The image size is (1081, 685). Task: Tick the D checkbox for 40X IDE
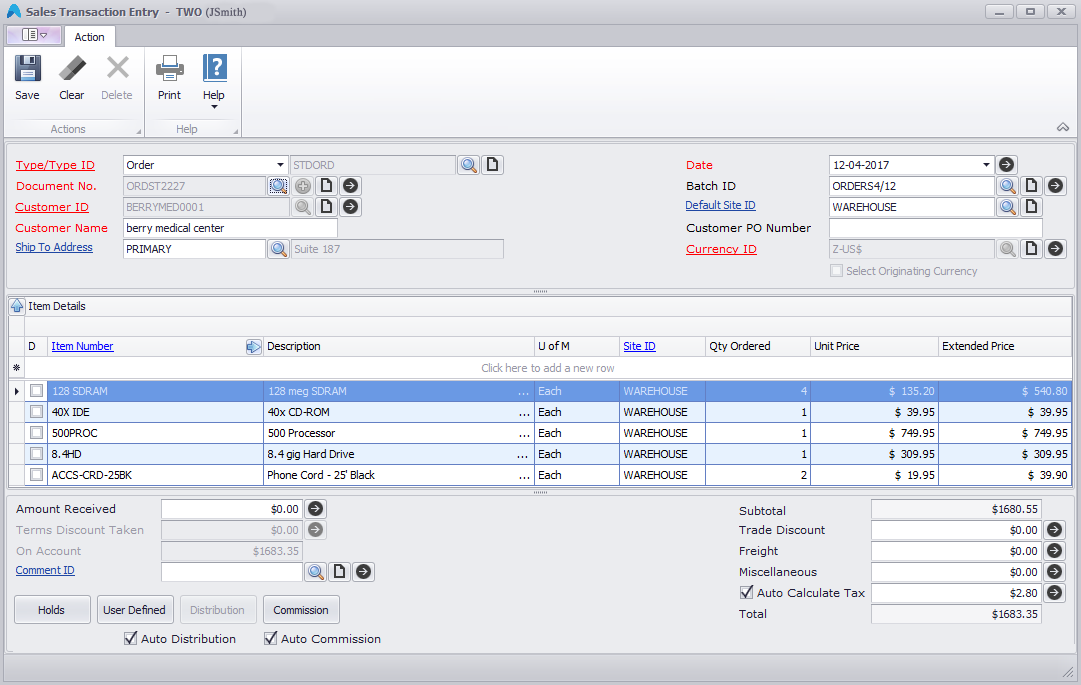37,412
